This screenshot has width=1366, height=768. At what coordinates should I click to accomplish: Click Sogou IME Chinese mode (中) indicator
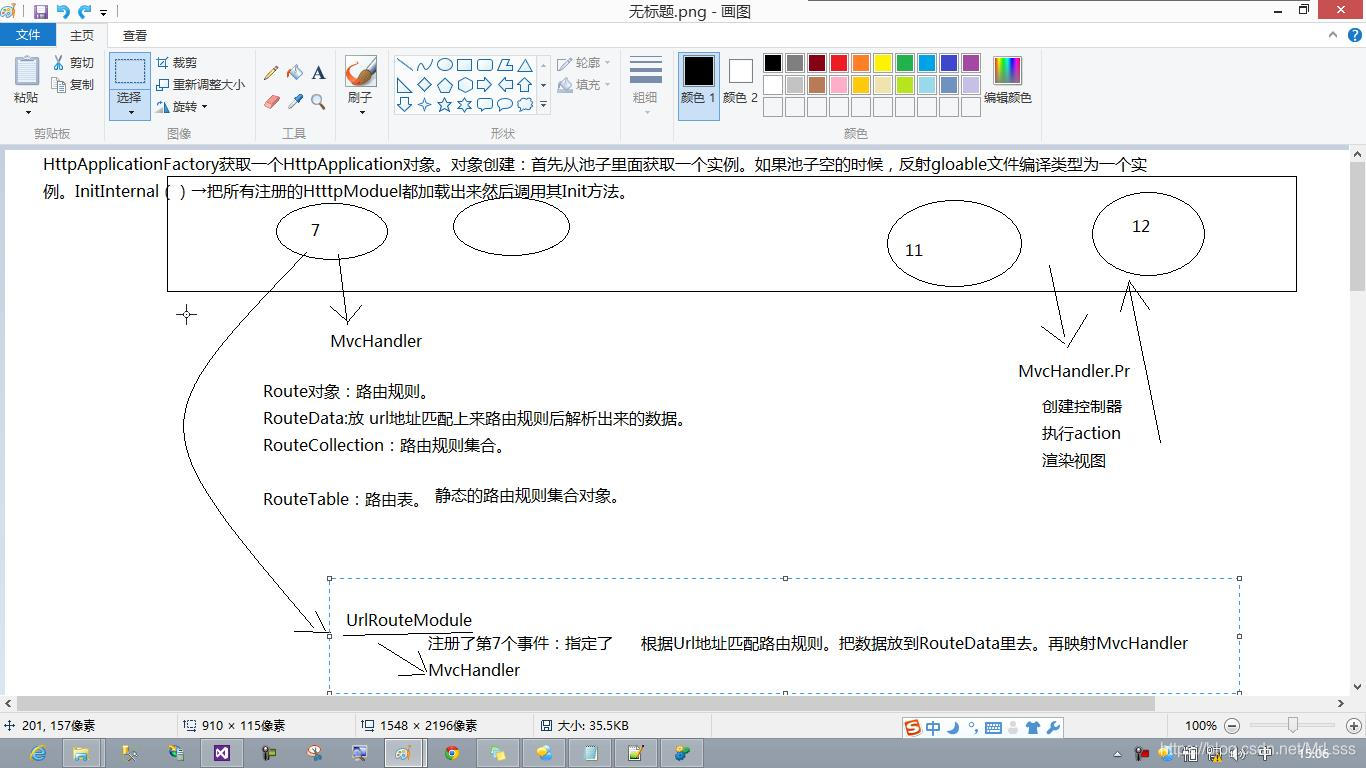(x=932, y=728)
